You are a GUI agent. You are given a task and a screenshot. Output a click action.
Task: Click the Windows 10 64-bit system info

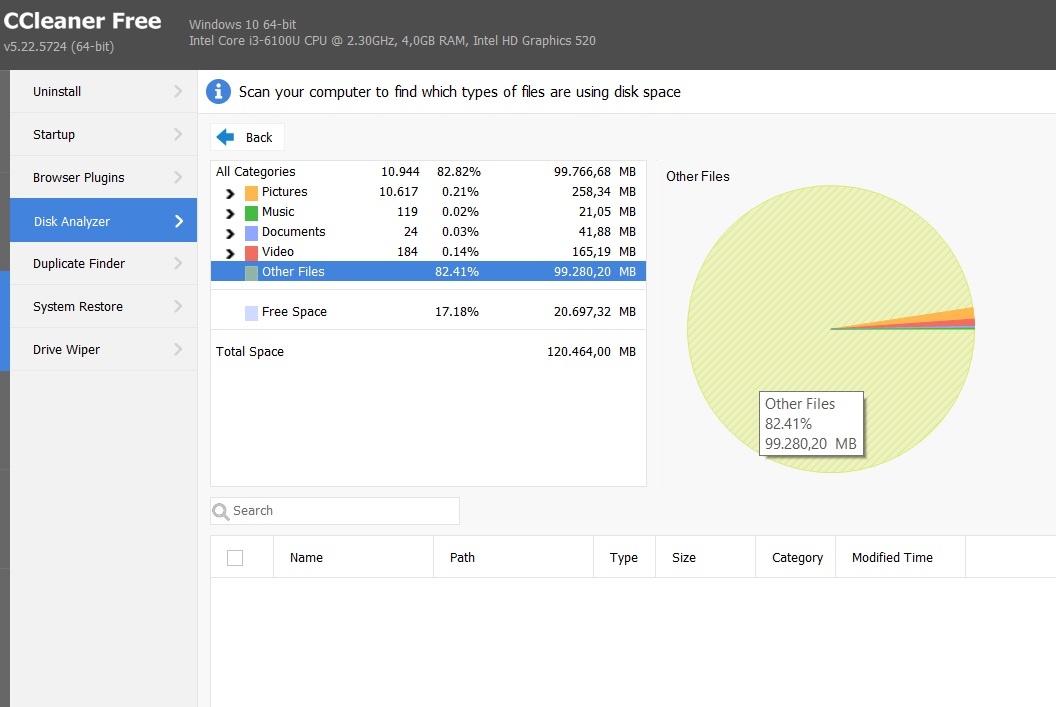[242, 24]
